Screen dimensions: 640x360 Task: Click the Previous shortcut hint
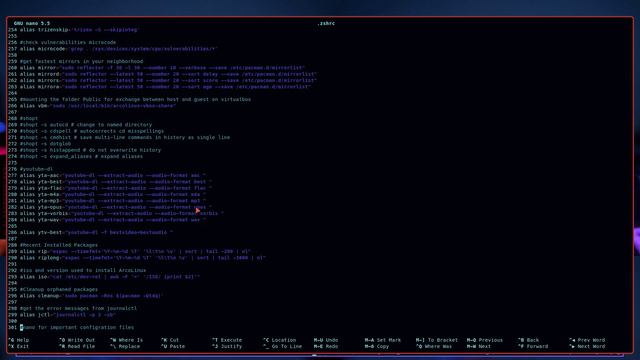point(485,340)
